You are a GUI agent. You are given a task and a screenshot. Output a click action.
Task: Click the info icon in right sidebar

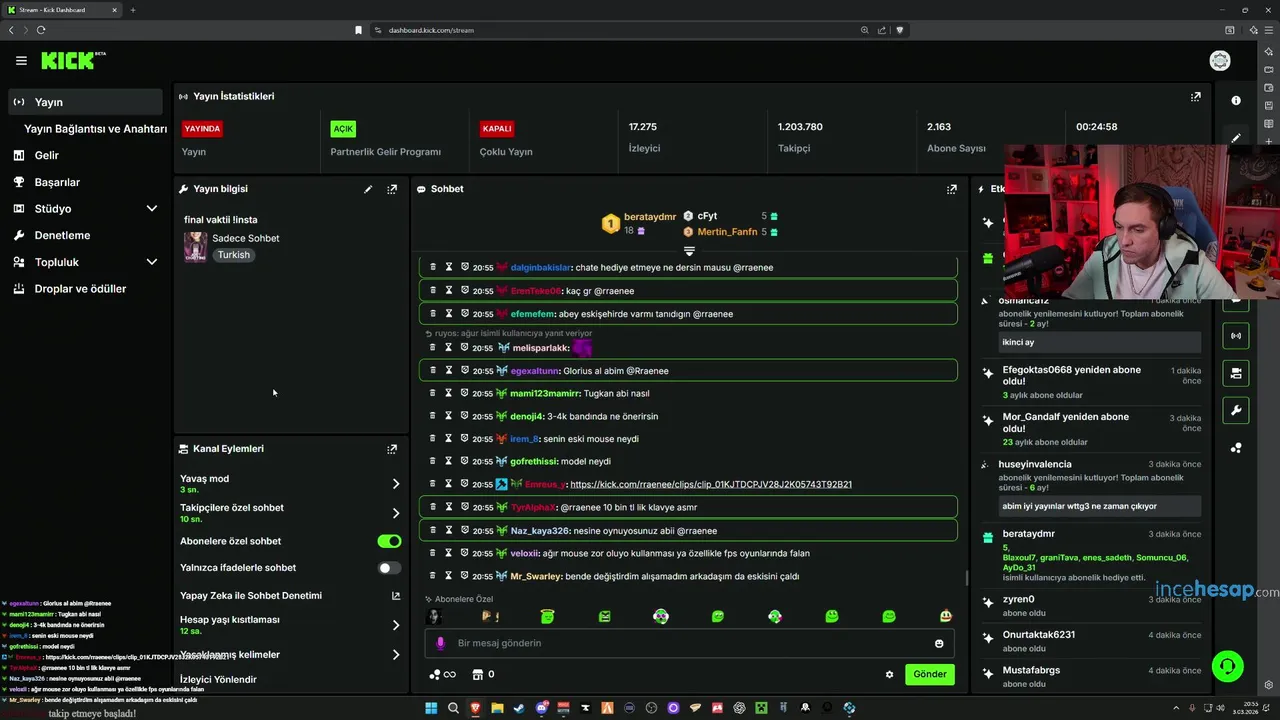[x=1236, y=101]
